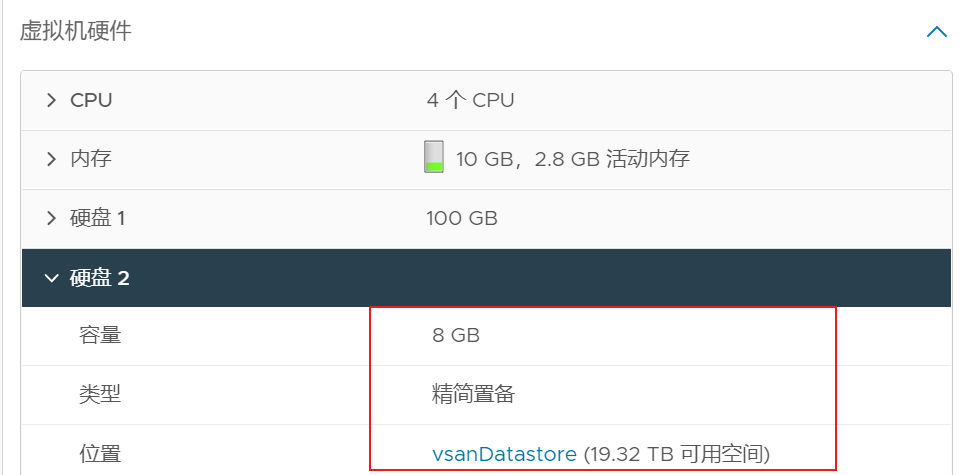Click the "4 个 CPU" value
The image size is (966, 475).
[x=470, y=100]
